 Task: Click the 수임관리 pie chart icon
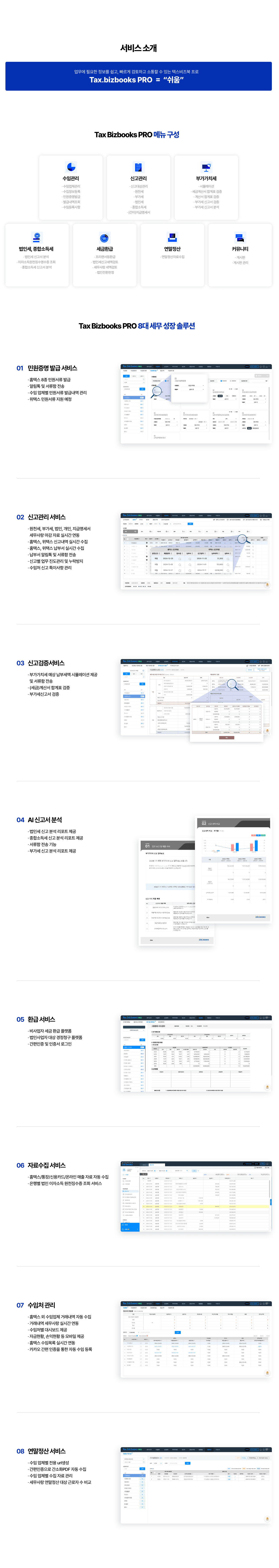coord(71,167)
